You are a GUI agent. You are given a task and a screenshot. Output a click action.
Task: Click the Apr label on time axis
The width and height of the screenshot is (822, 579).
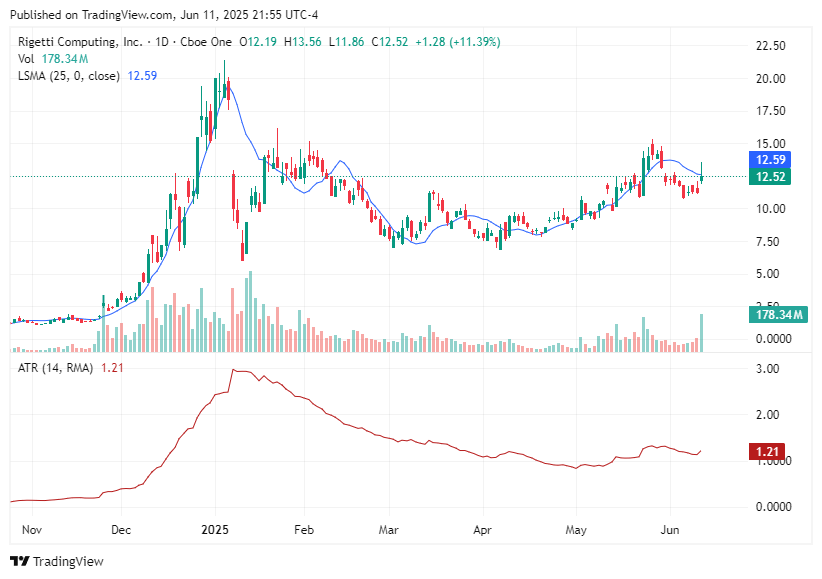[x=482, y=530]
